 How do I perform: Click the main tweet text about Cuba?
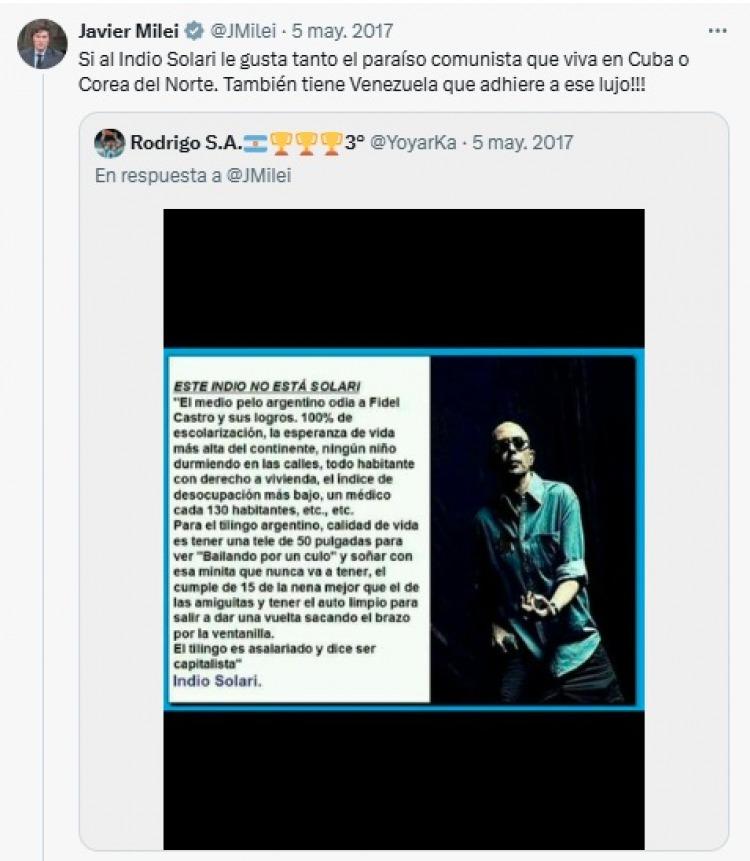point(384,72)
